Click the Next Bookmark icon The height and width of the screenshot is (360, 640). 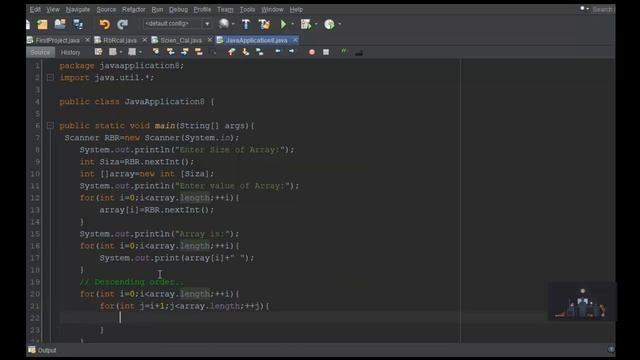245,52
